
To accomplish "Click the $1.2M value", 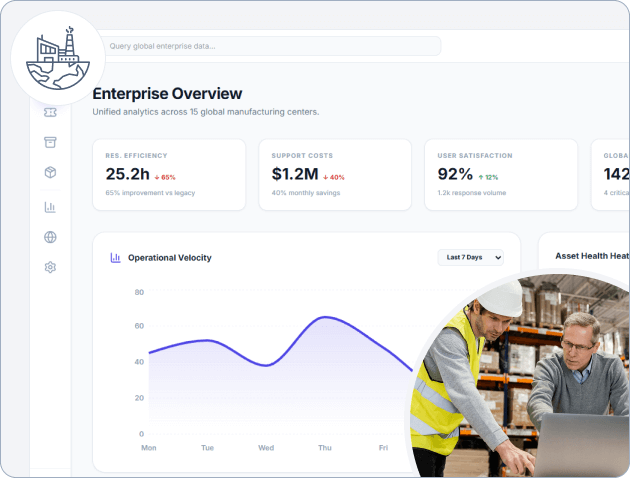I will [x=295, y=174].
